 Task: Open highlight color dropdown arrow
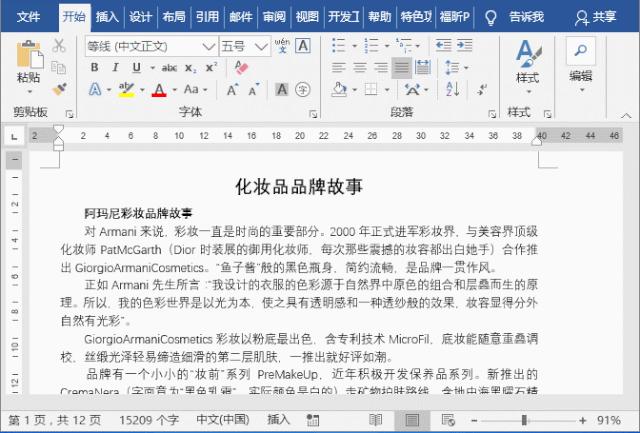click(x=142, y=90)
